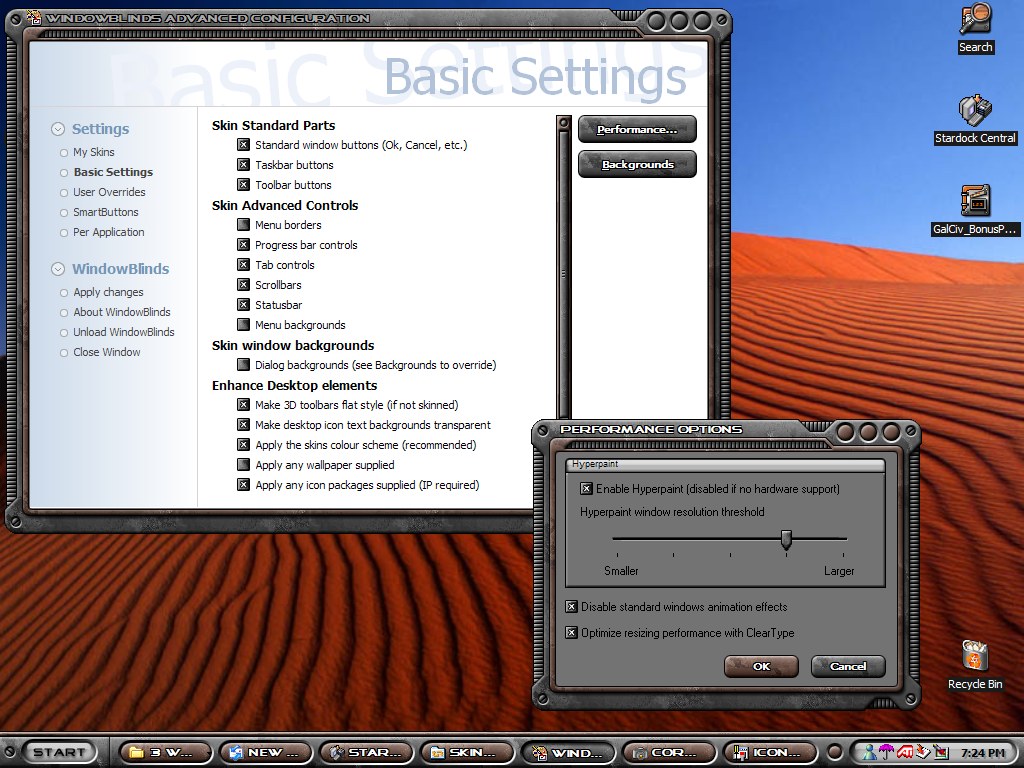Open the Recycle Bin desktop icon

(x=975, y=665)
